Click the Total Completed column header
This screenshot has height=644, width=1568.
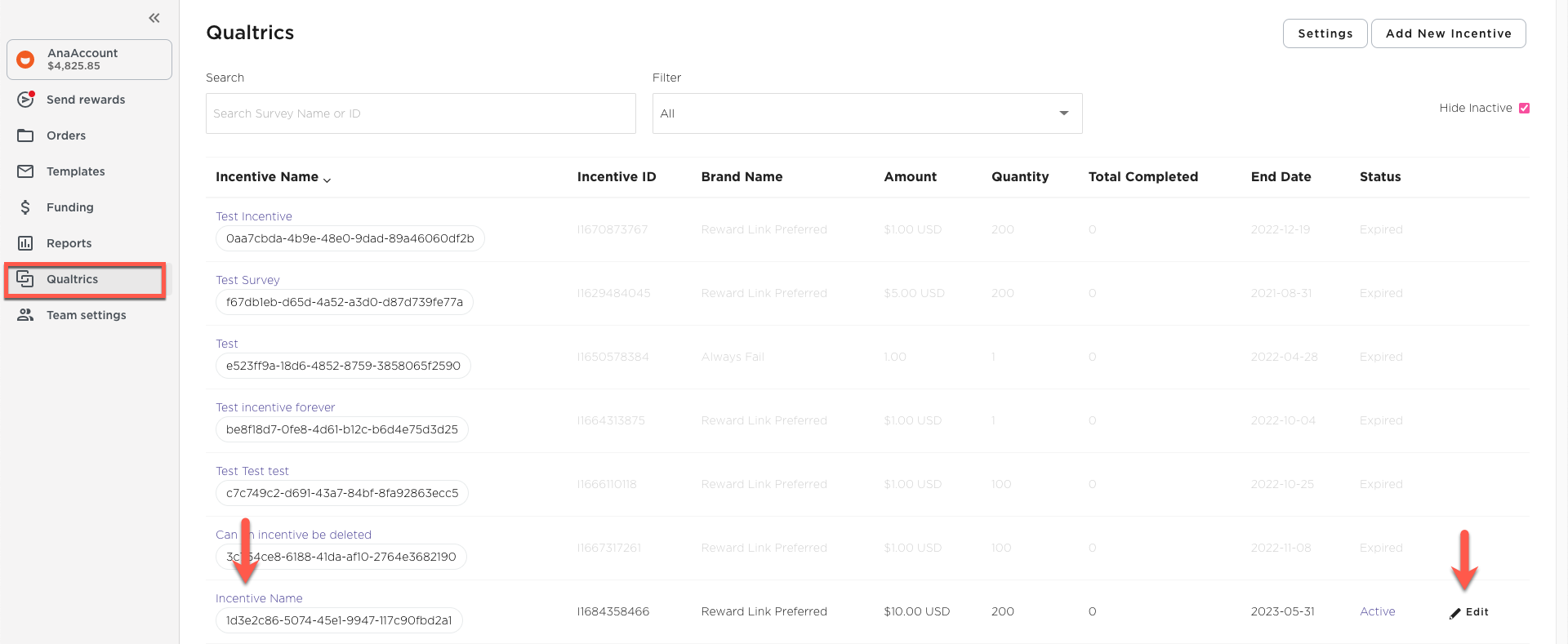(x=1143, y=177)
